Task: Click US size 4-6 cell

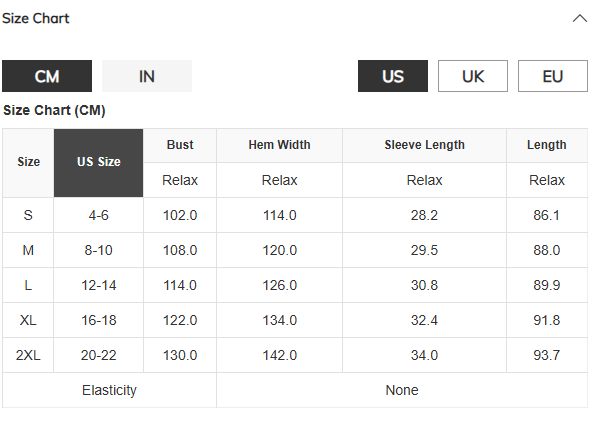Action: tap(99, 215)
